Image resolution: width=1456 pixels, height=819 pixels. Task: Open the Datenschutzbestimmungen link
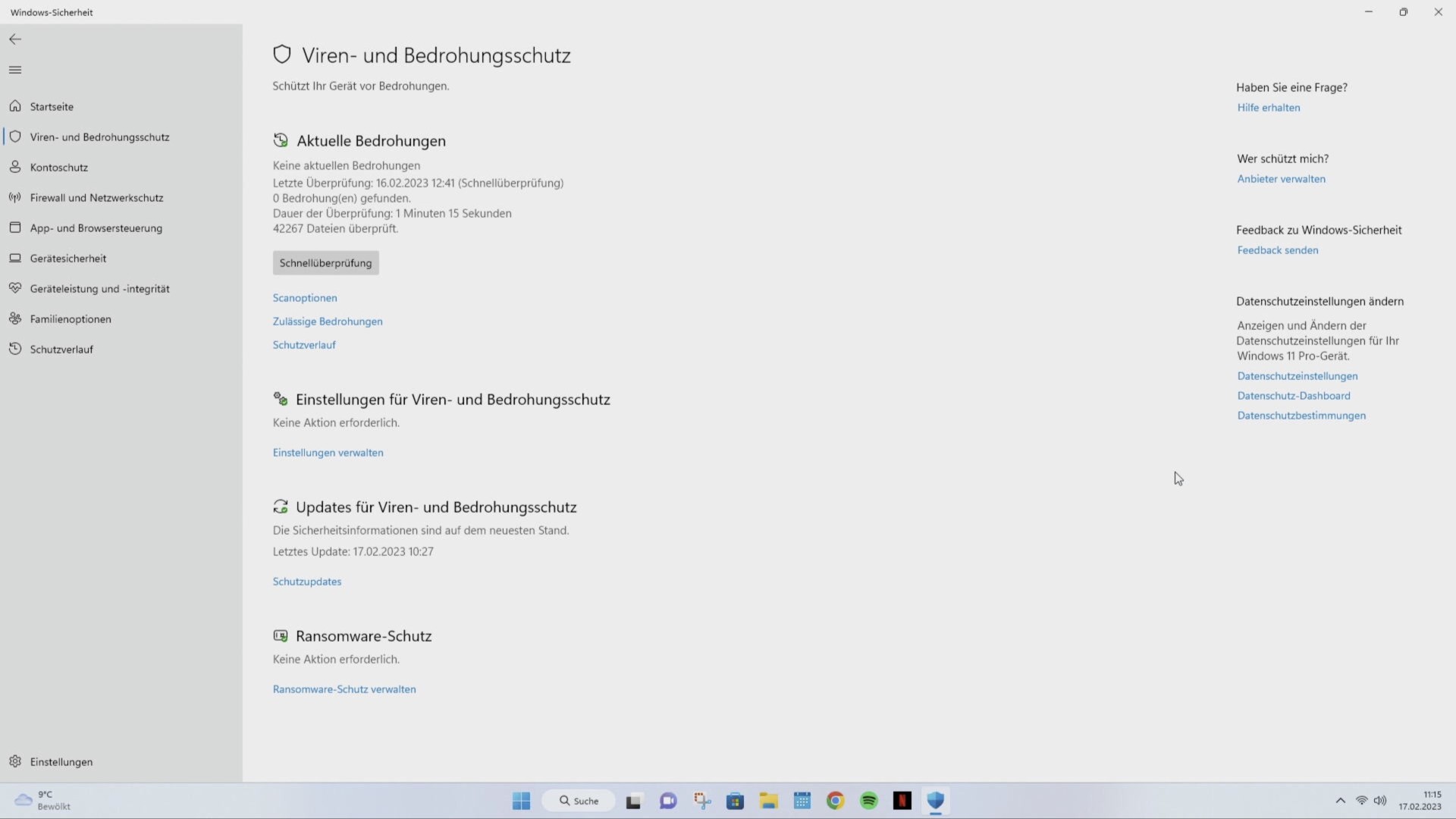click(x=1301, y=416)
